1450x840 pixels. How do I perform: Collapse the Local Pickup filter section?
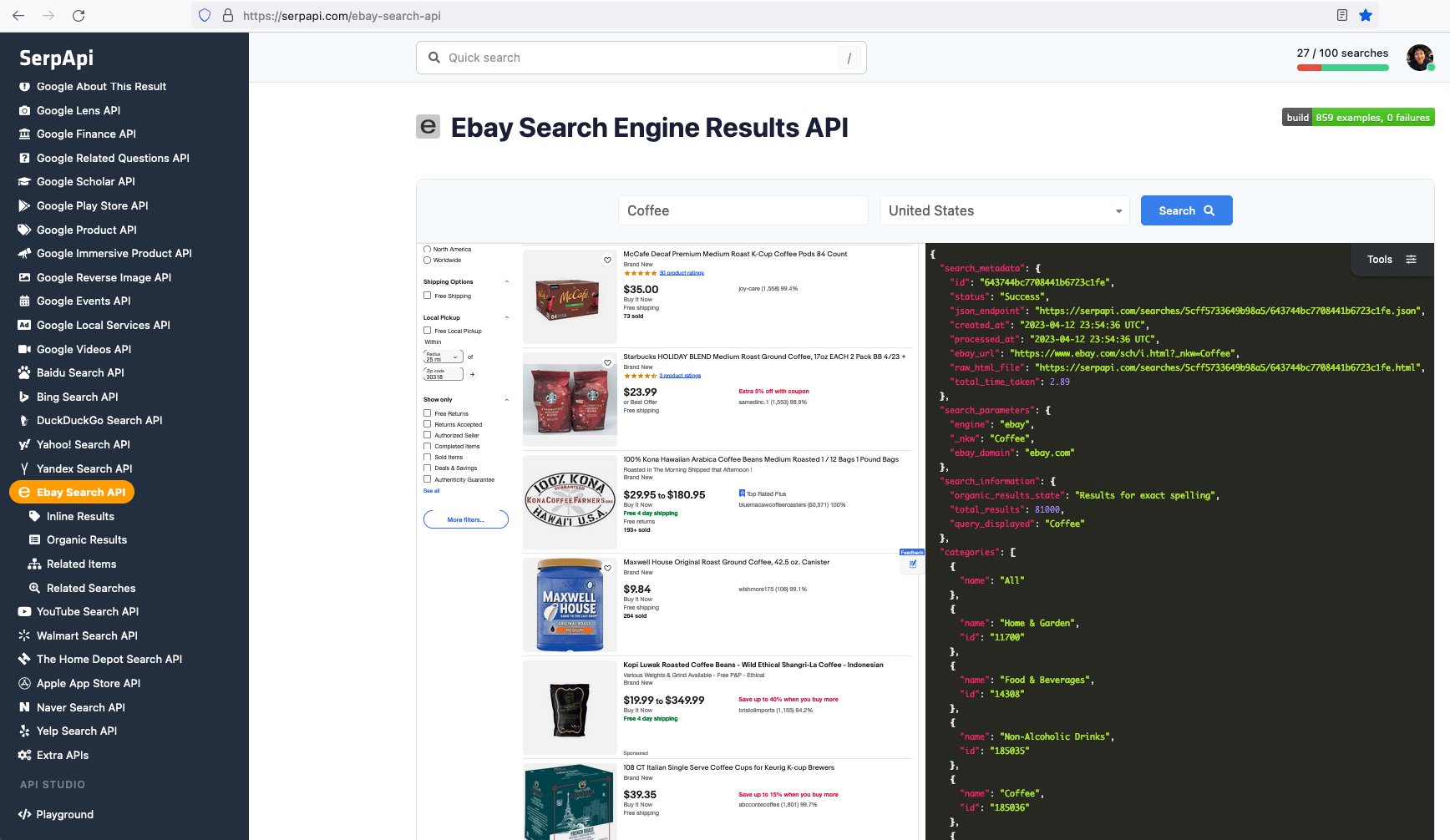pos(505,317)
